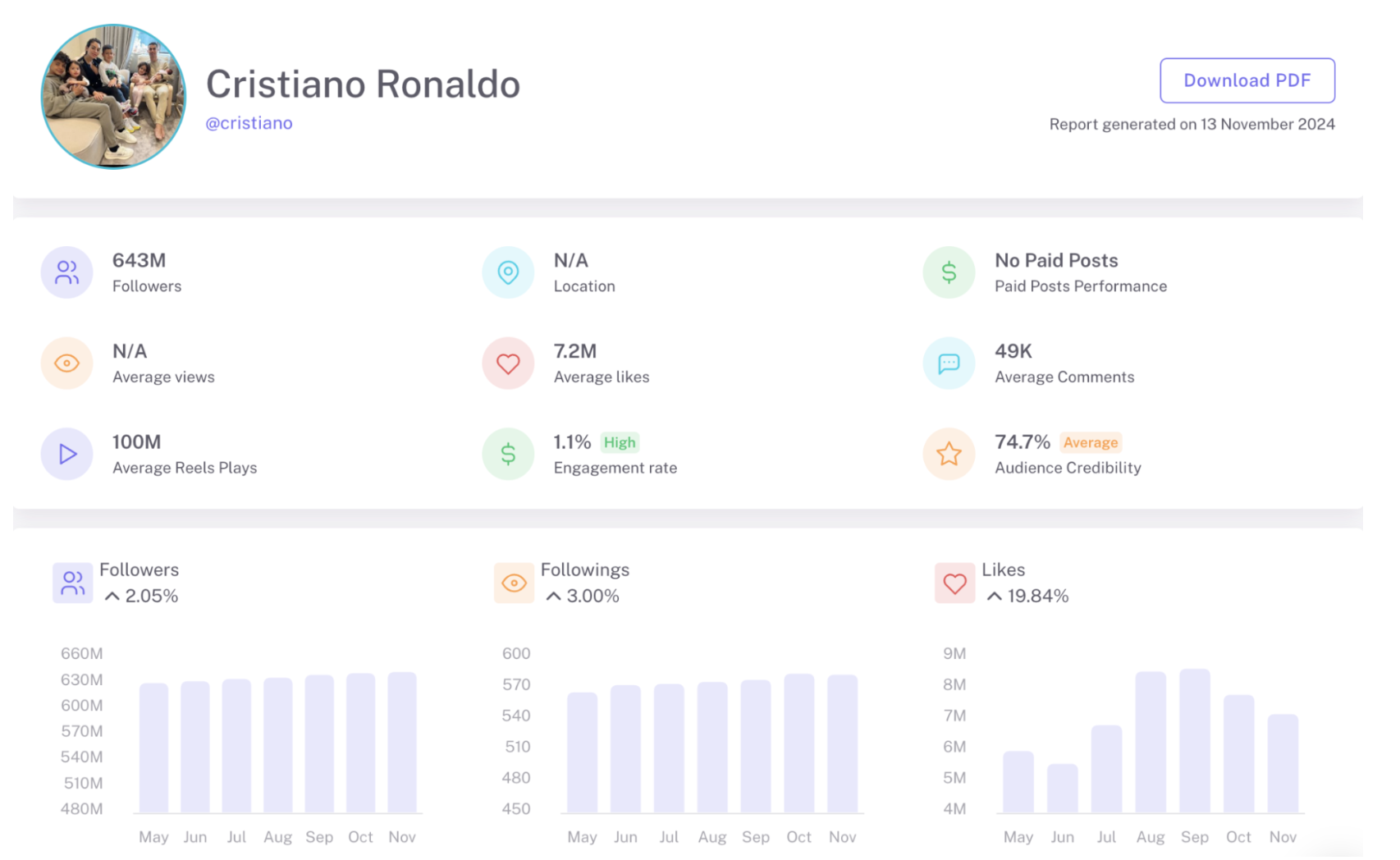This screenshot has width=1400, height=860.
Task: Click the Average views eye icon
Action: pos(66,363)
